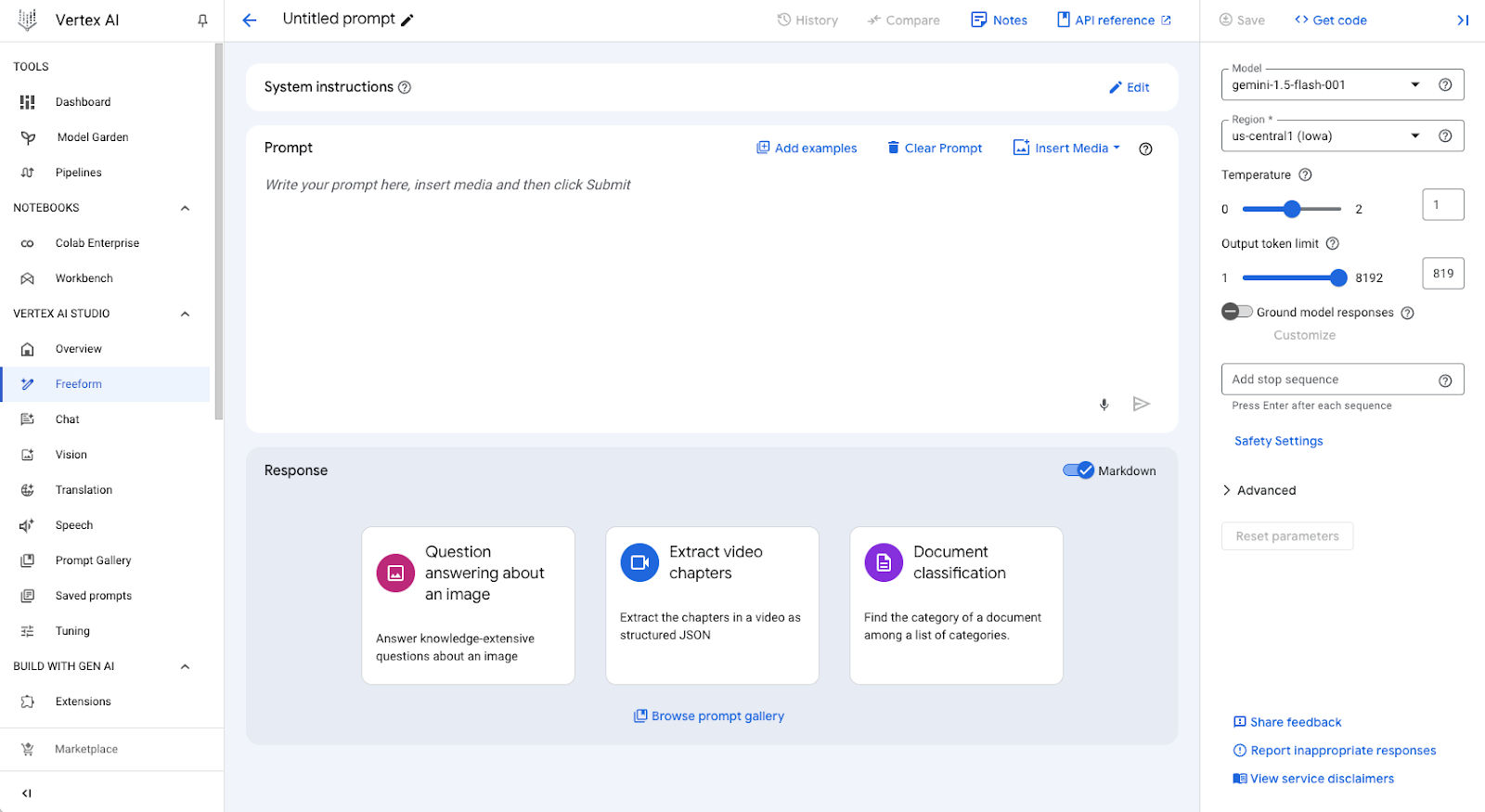Disable the Markdown toggle

(1078, 470)
